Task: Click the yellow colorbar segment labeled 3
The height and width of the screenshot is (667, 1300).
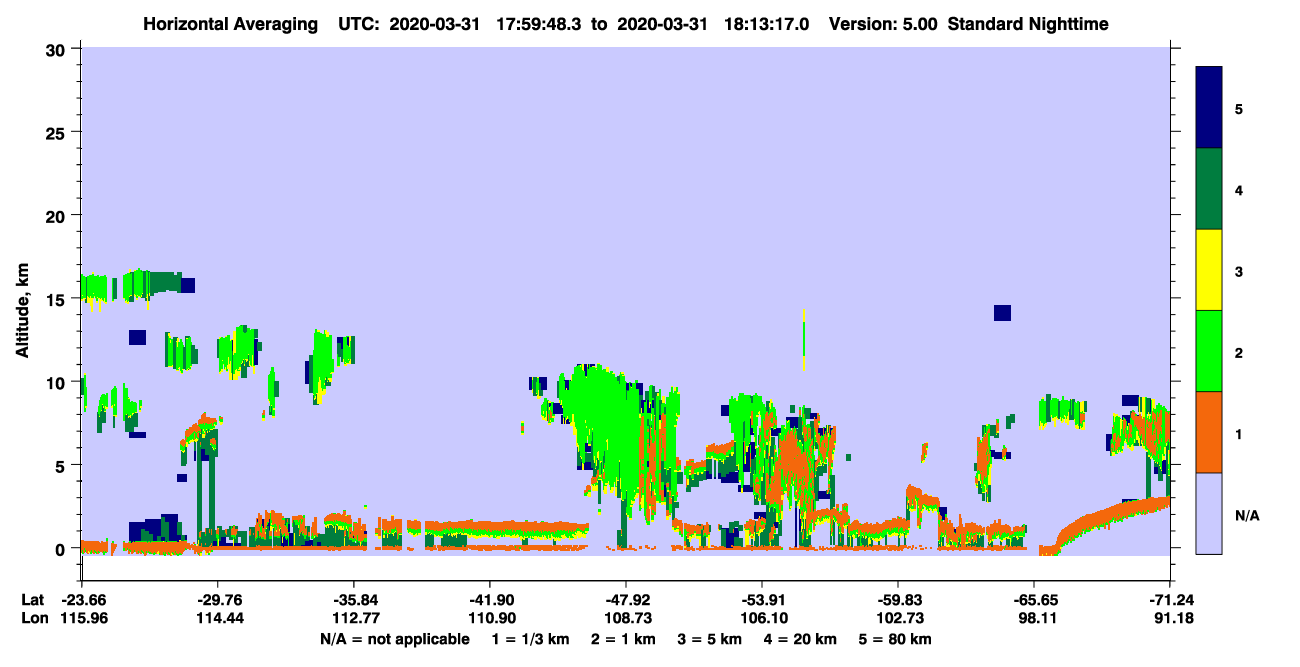Action: (1209, 270)
